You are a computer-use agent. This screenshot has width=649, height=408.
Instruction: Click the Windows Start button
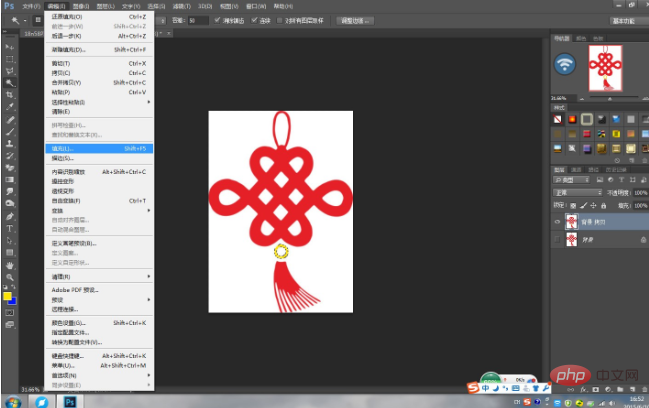pyautogui.click(x=13, y=402)
